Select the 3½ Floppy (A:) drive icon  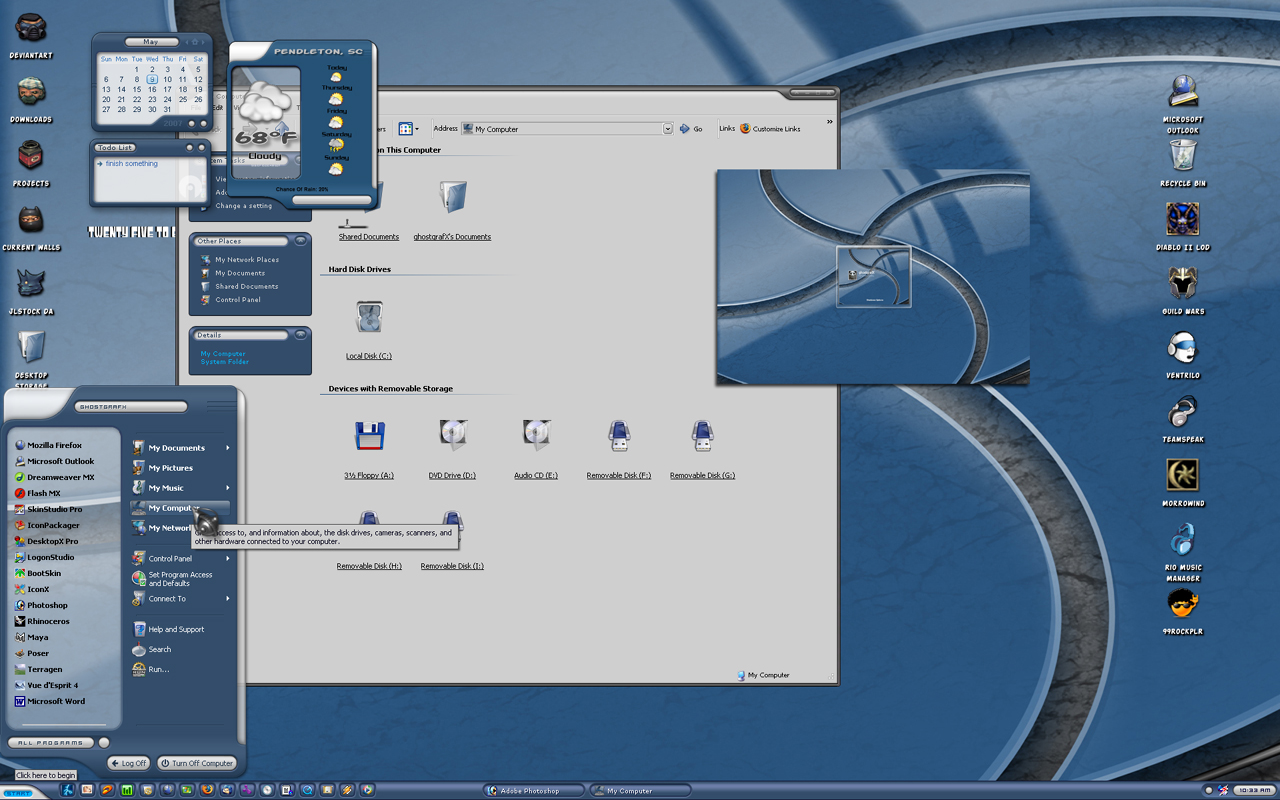pos(369,435)
